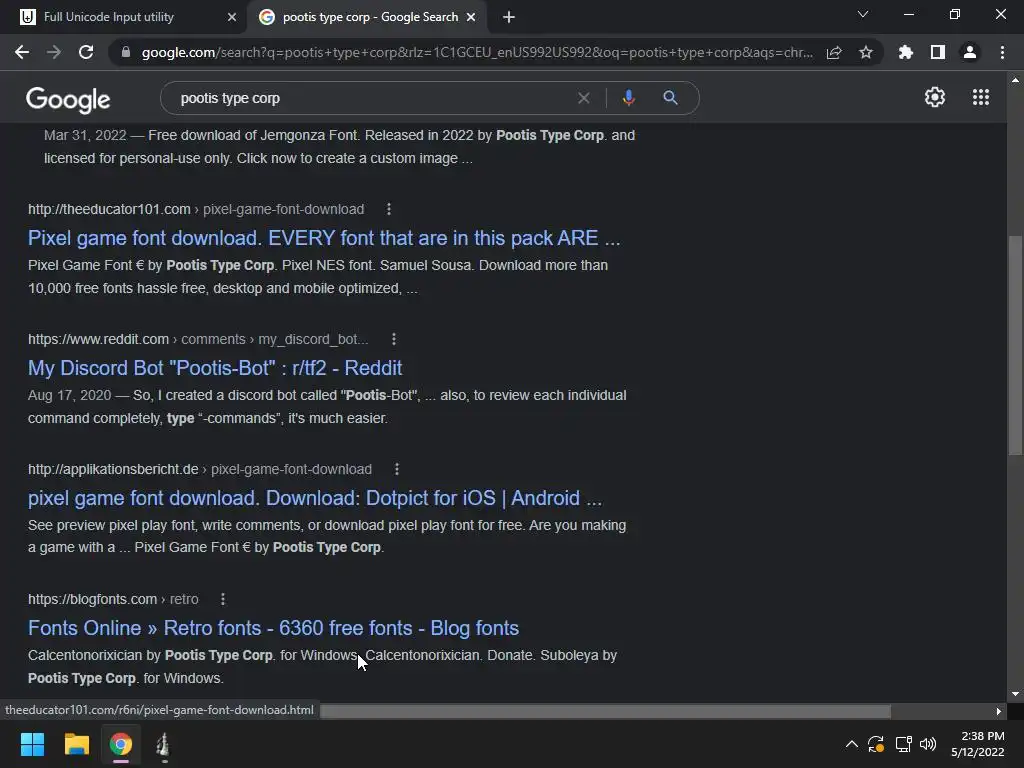Open Pixel game font download EVERY font link
Image resolution: width=1024 pixels, height=768 pixels.
click(x=324, y=238)
